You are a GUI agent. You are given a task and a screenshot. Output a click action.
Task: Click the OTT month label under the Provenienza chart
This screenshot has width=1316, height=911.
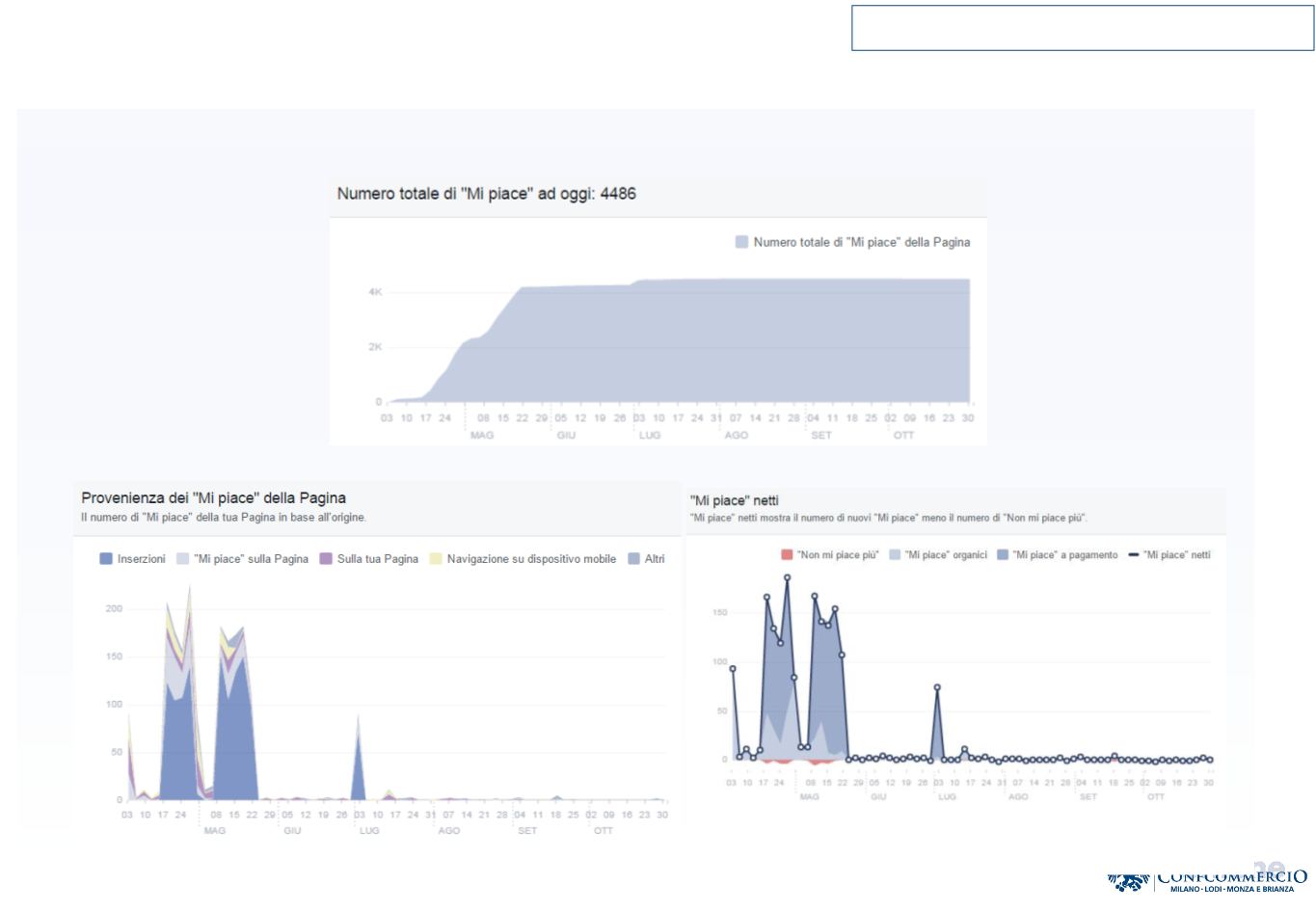pos(603,830)
